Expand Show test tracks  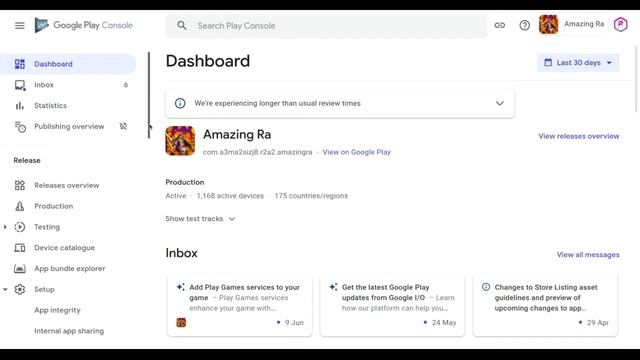(x=200, y=219)
